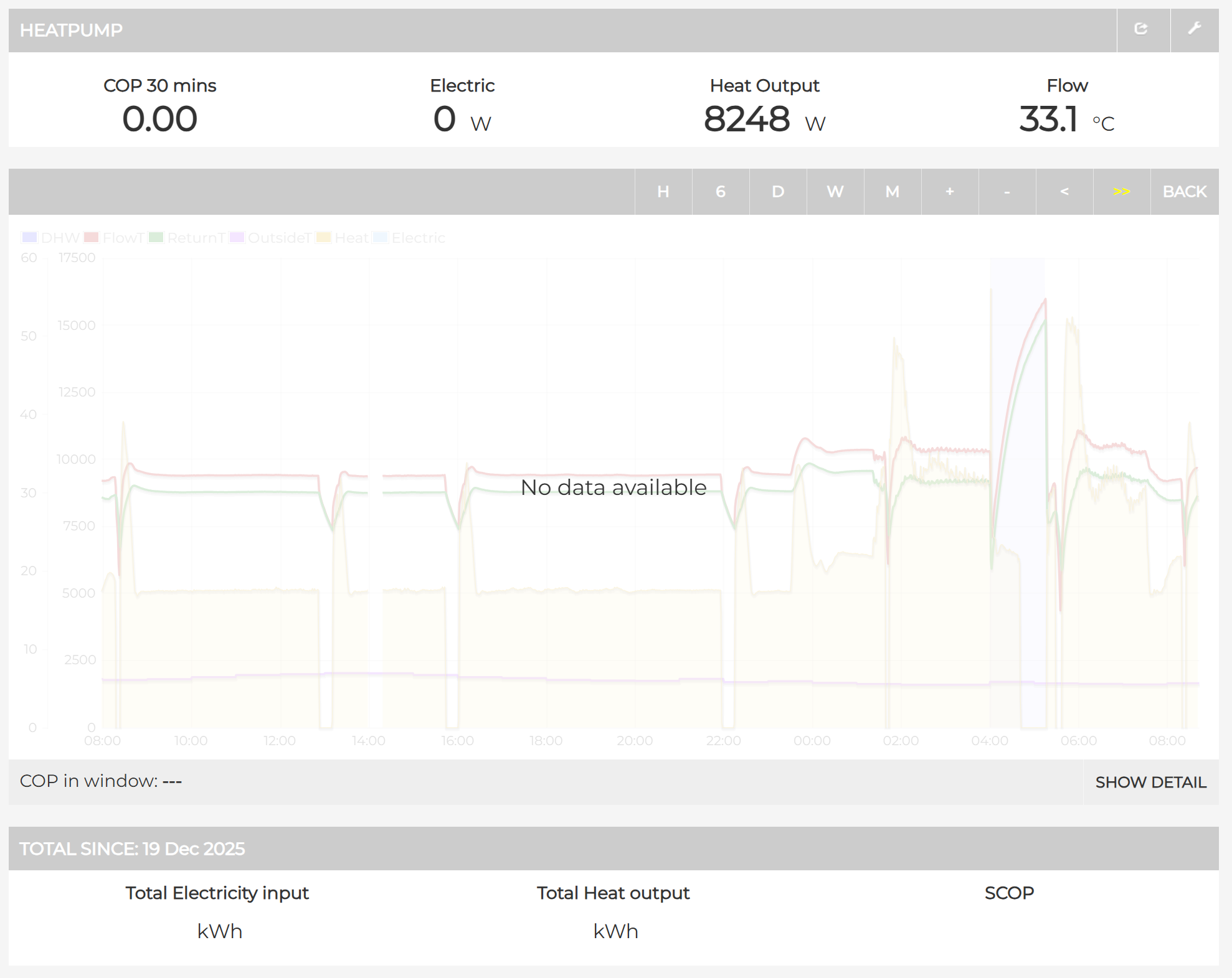
Task: Click the Heat legend color swatch
Action: point(323,238)
